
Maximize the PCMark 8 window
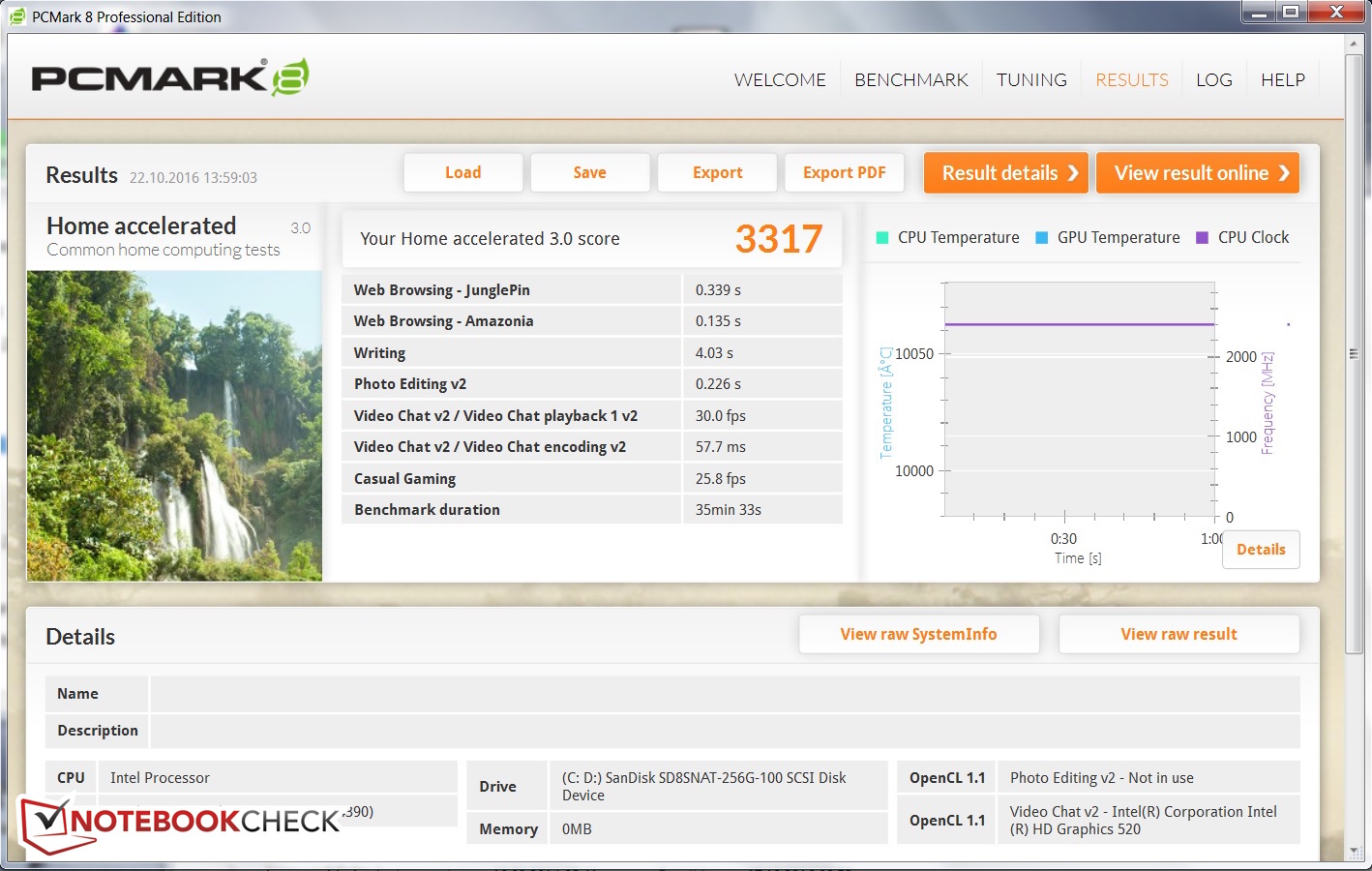(x=1291, y=13)
